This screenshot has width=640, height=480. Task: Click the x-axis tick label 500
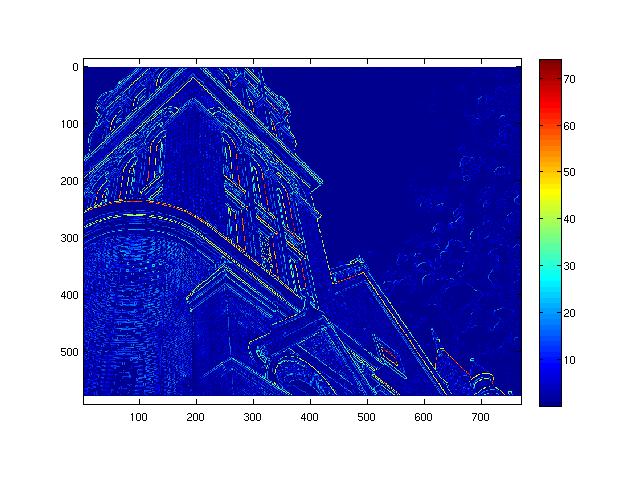[367, 417]
